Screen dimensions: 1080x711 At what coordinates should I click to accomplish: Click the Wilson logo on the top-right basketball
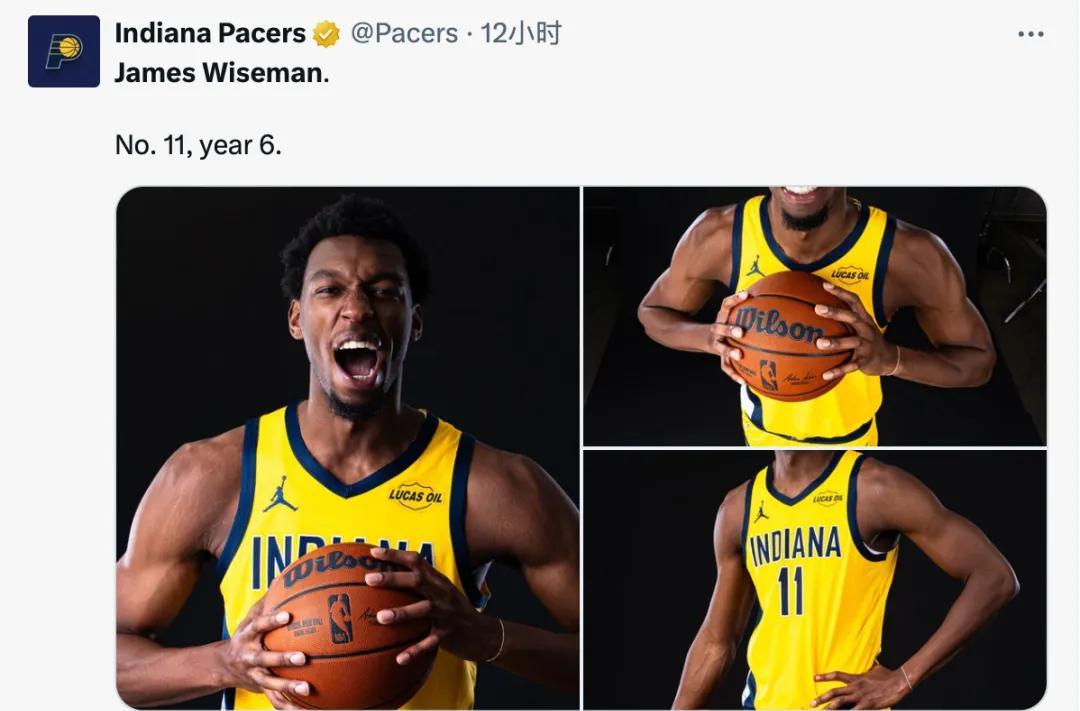(779, 325)
